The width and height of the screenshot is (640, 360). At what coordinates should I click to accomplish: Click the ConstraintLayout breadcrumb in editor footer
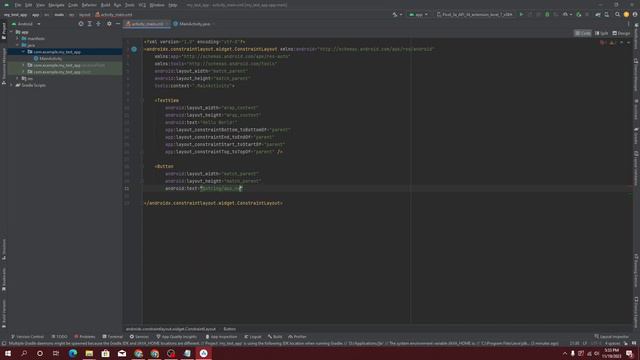(x=171, y=329)
